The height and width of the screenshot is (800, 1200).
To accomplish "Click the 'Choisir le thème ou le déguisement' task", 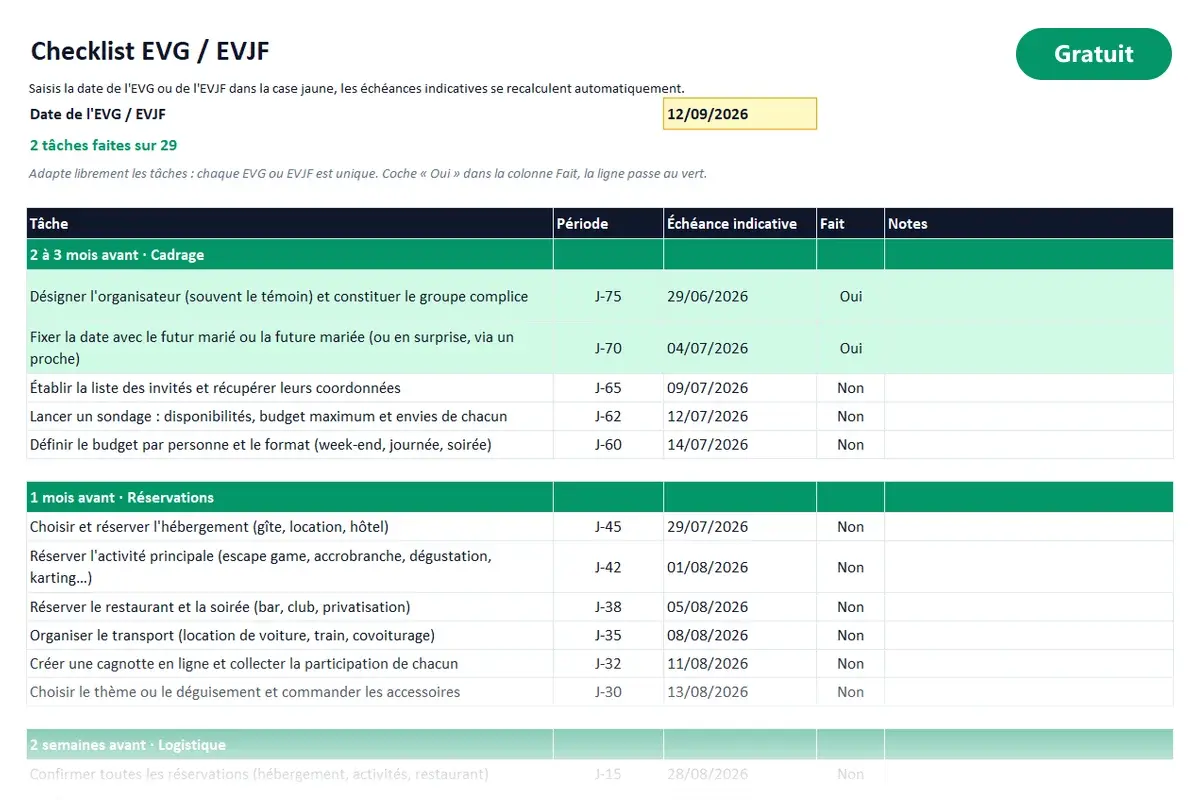I will [x=290, y=692].
